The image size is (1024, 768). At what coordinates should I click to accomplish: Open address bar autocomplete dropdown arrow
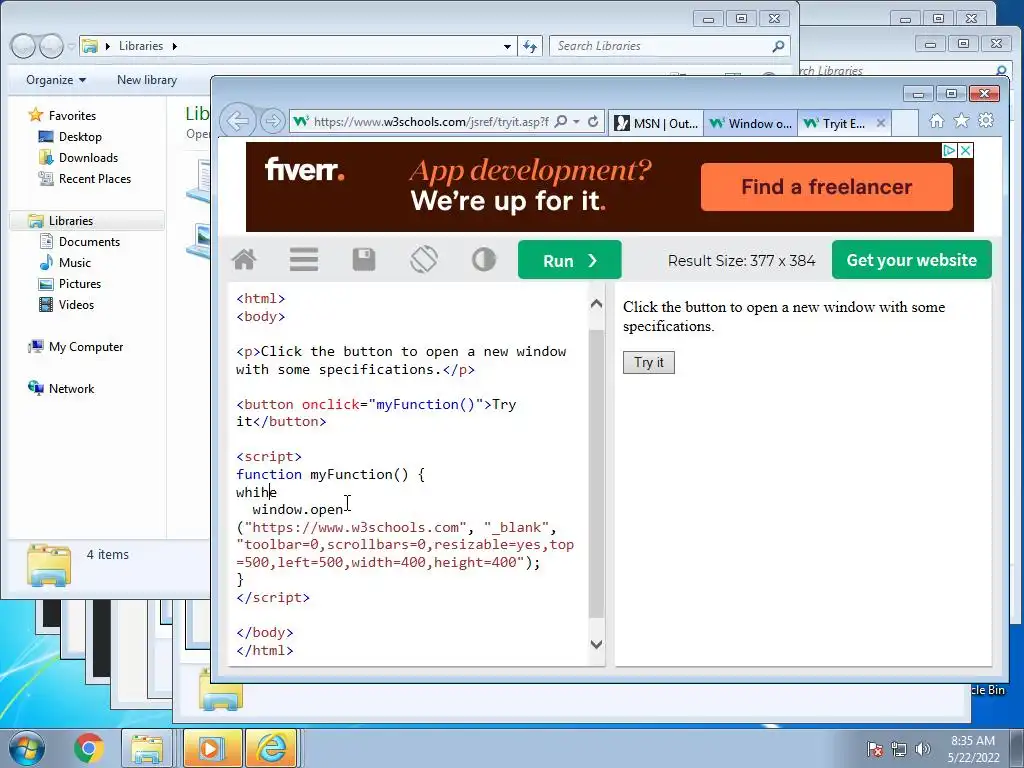pyautogui.click(x=577, y=122)
